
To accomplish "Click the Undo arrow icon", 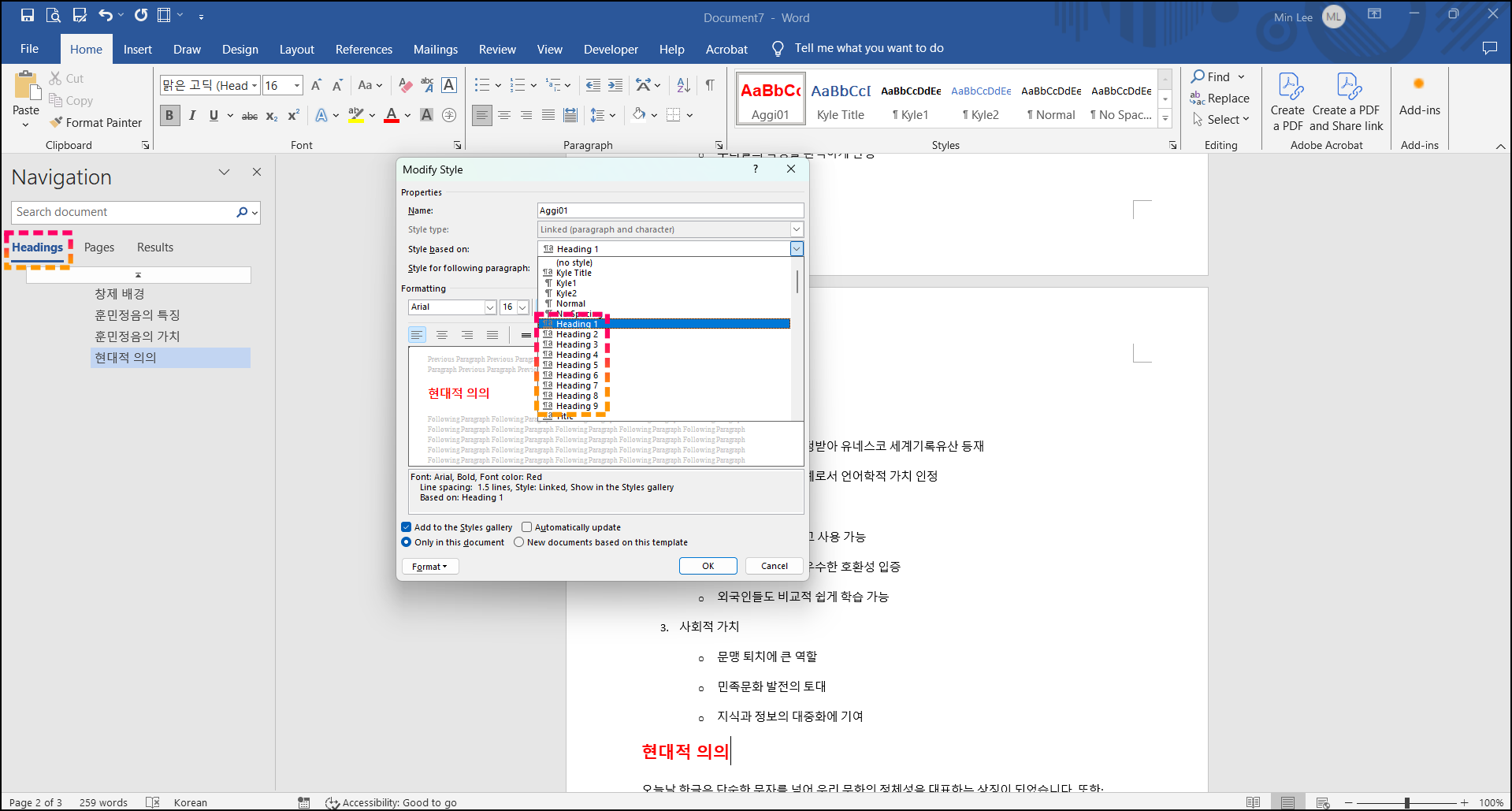I will point(106,15).
